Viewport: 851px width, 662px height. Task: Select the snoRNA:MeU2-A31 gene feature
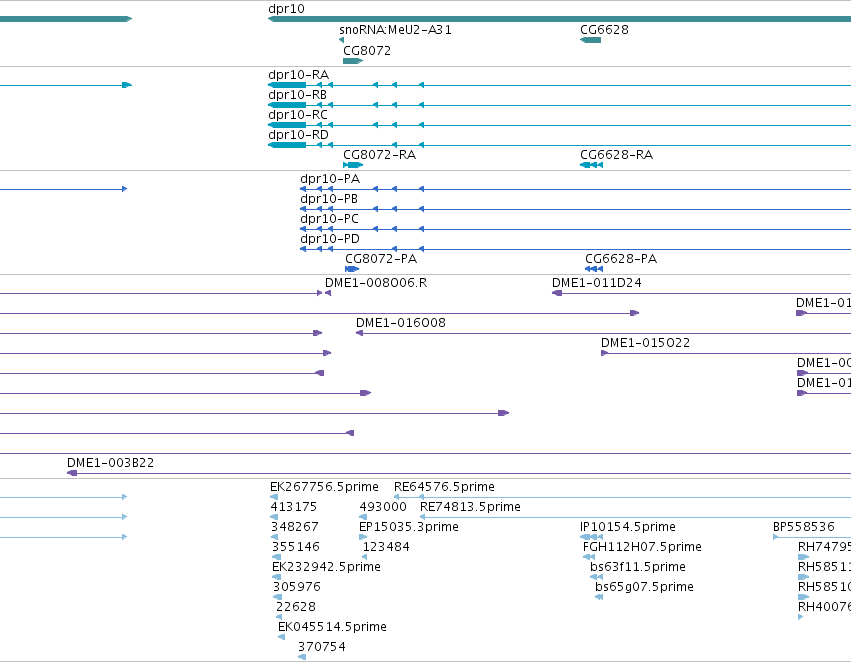(x=341, y=40)
